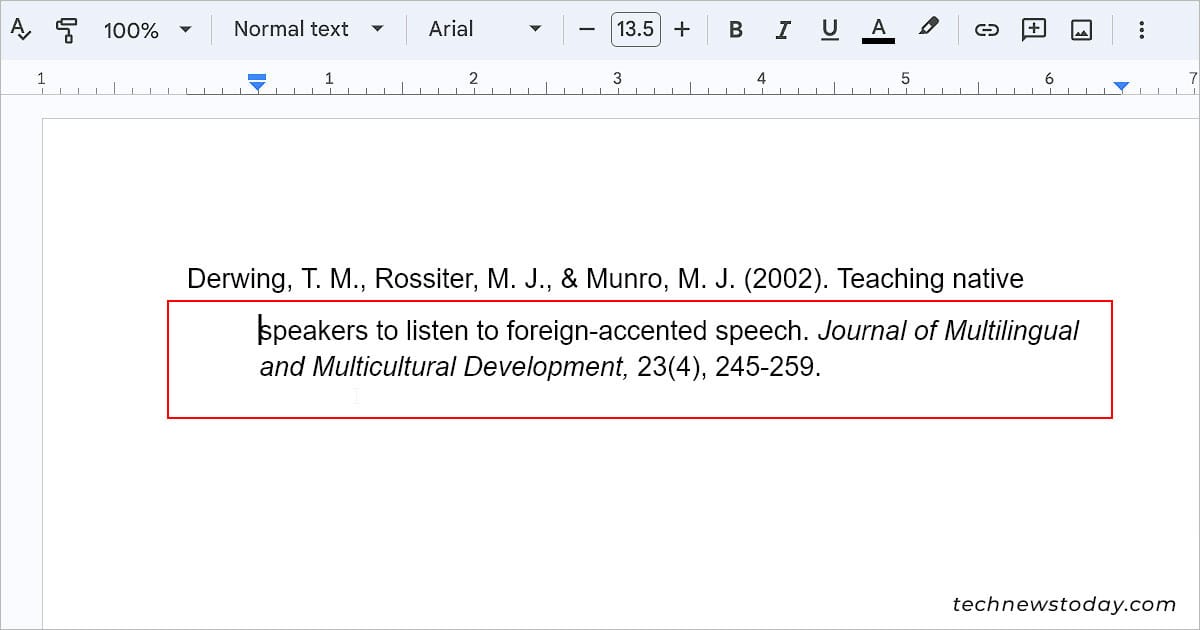Click the font size field showing 13.5
The height and width of the screenshot is (630, 1200).
[635, 29]
